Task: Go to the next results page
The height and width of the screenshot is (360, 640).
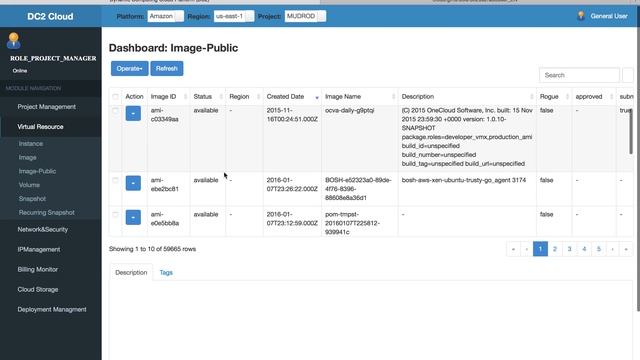Action: (x=613, y=249)
